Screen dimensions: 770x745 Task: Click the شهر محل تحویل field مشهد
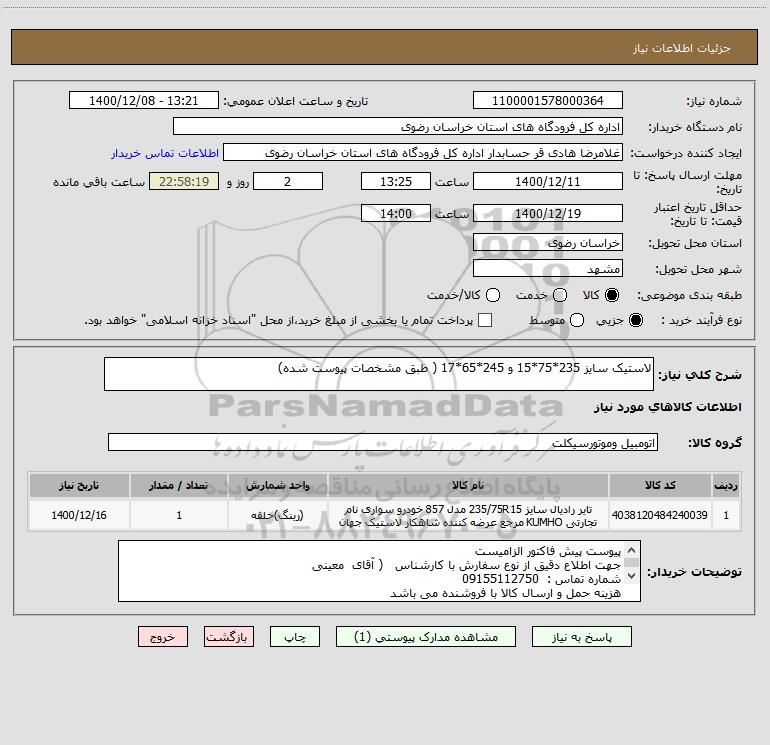(548, 269)
